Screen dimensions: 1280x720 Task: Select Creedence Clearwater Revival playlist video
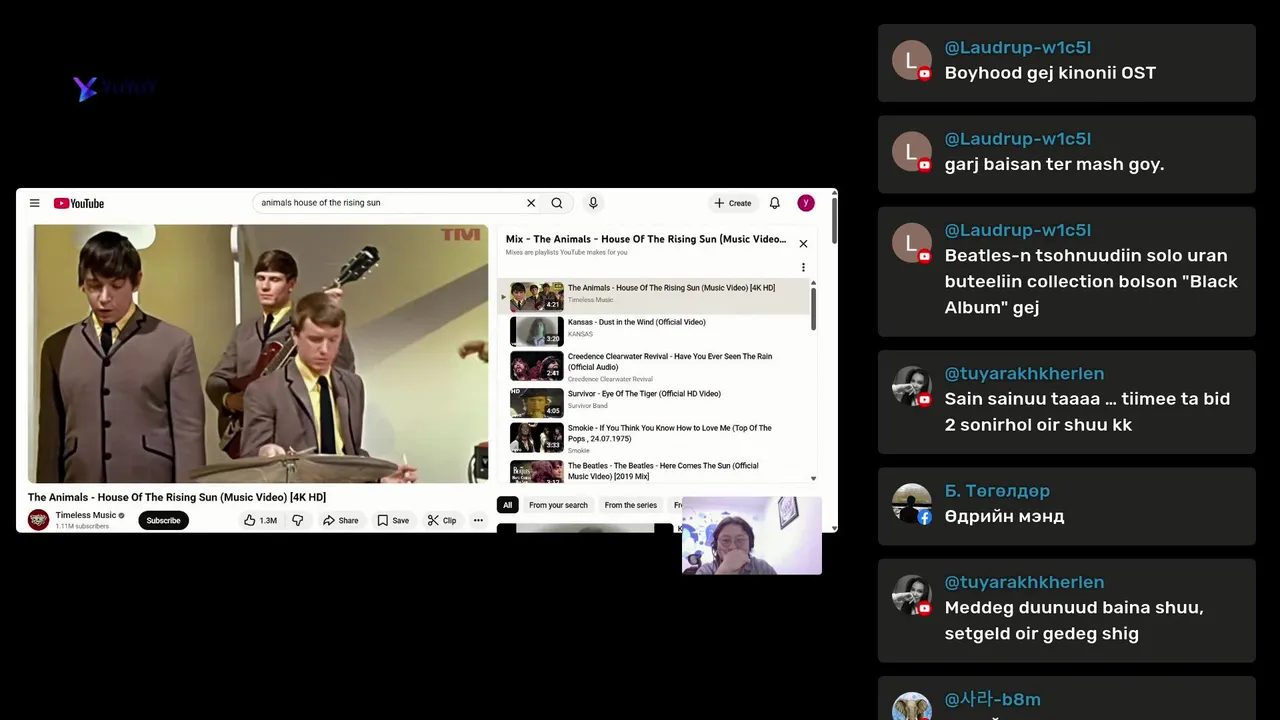[656, 366]
